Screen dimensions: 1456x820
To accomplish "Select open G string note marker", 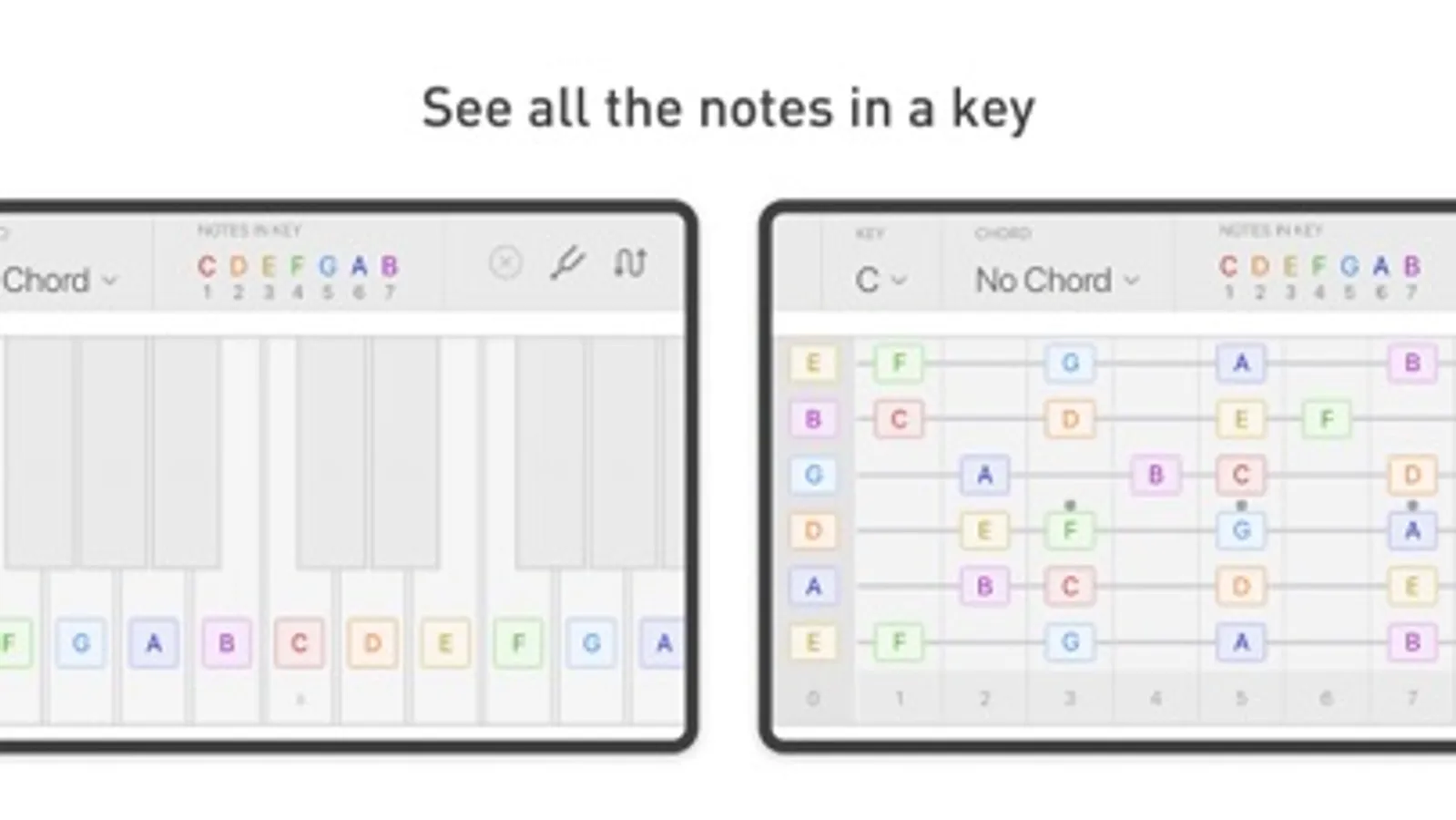I will (x=812, y=475).
